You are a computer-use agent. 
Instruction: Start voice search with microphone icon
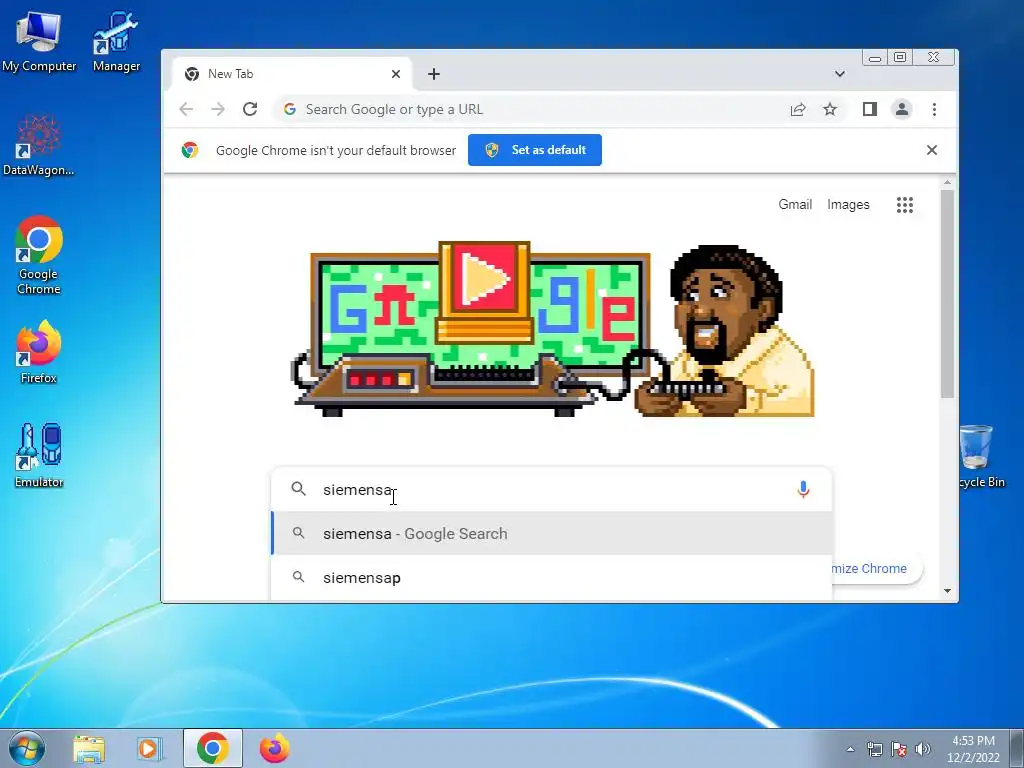tap(803, 489)
